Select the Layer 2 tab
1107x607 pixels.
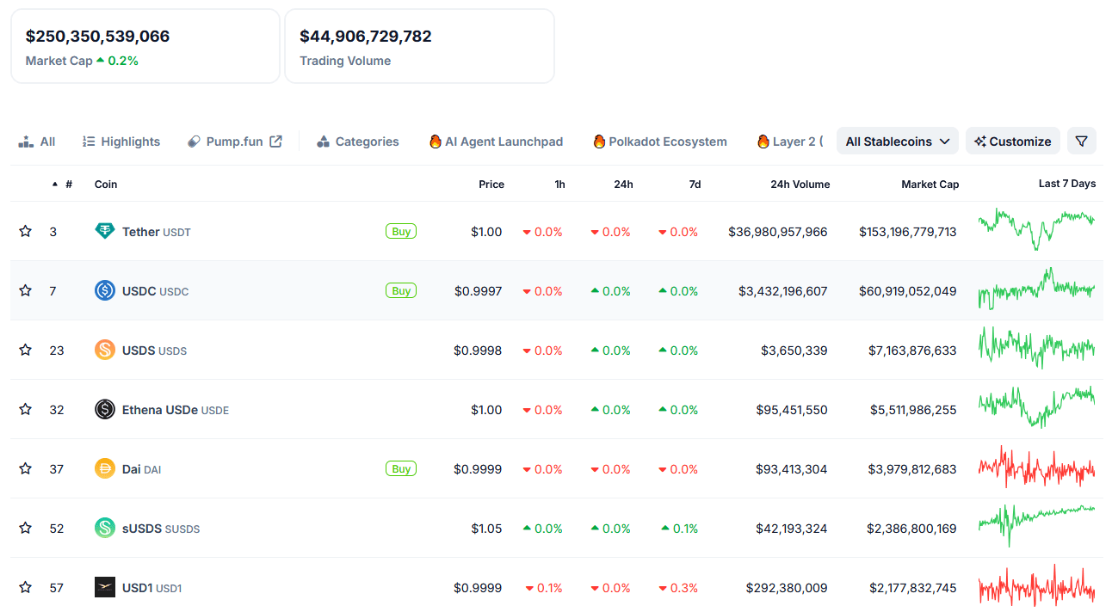coord(790,141)
